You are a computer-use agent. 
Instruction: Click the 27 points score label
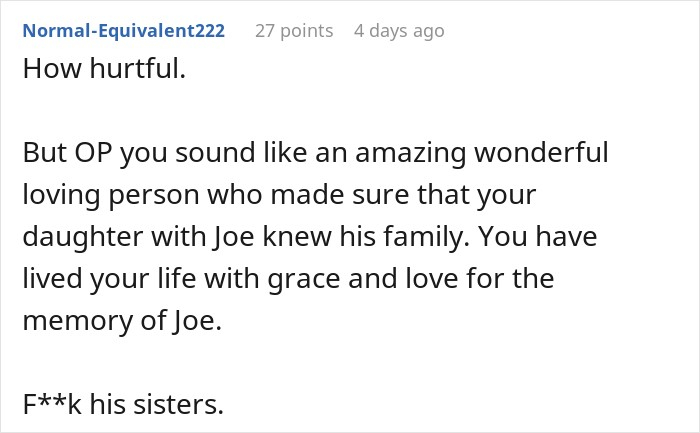[294, 31]
